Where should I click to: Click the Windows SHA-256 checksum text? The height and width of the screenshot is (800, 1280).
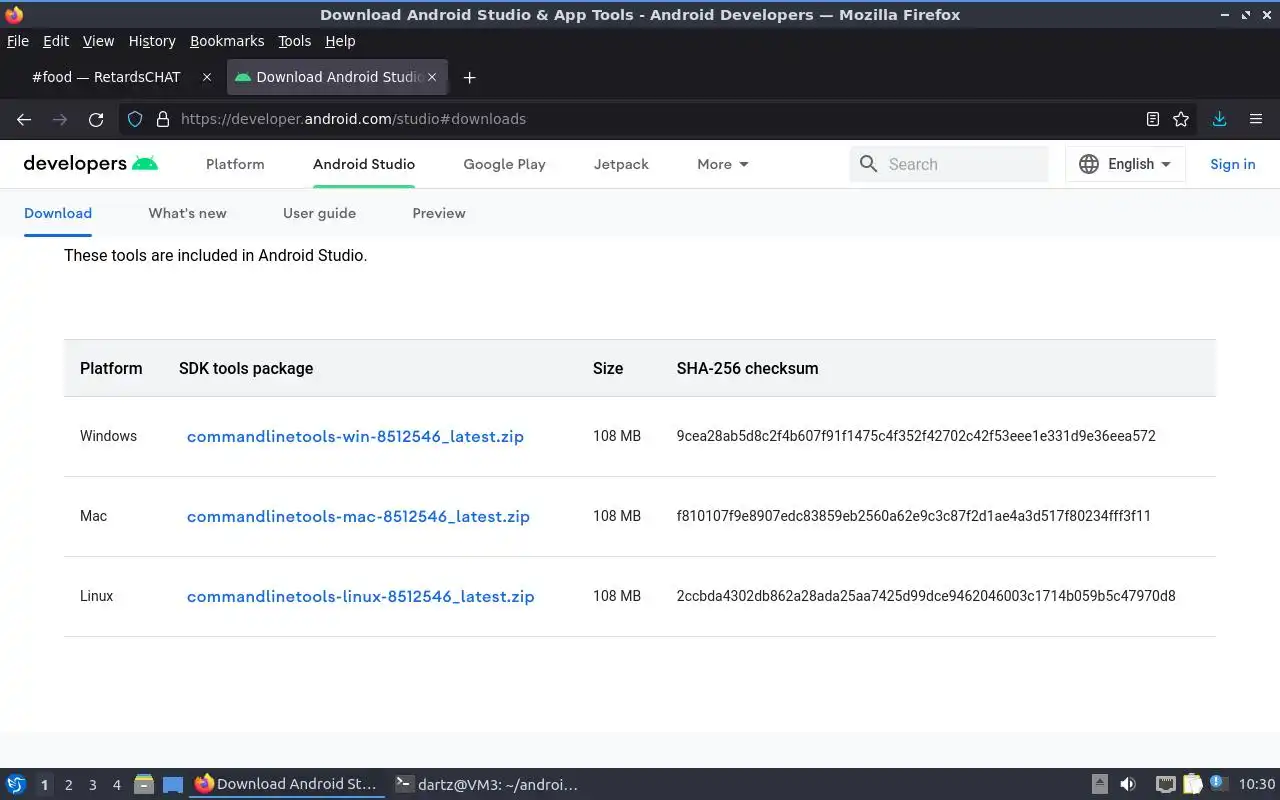point(916,436)
